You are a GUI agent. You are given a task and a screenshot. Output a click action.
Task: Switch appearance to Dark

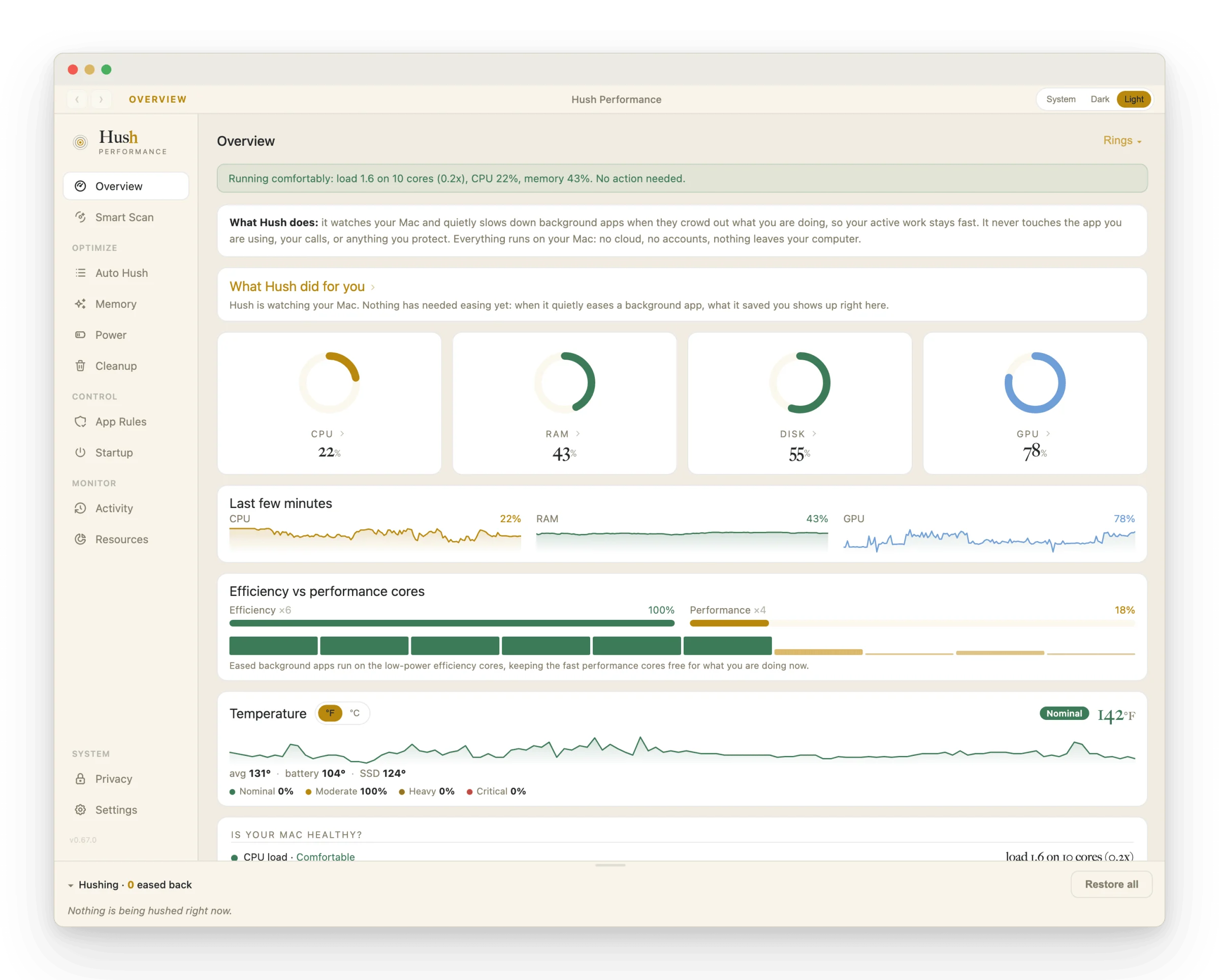click(1100, 99)
